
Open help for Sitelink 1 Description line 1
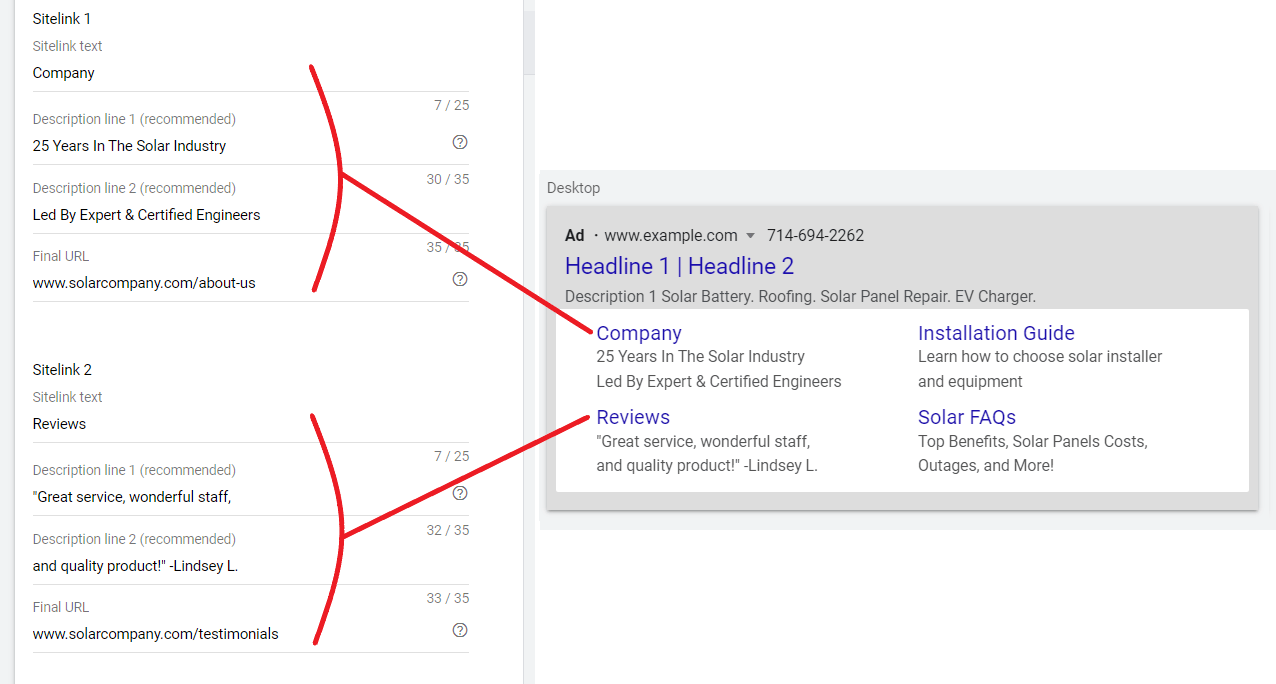[459, 142]
